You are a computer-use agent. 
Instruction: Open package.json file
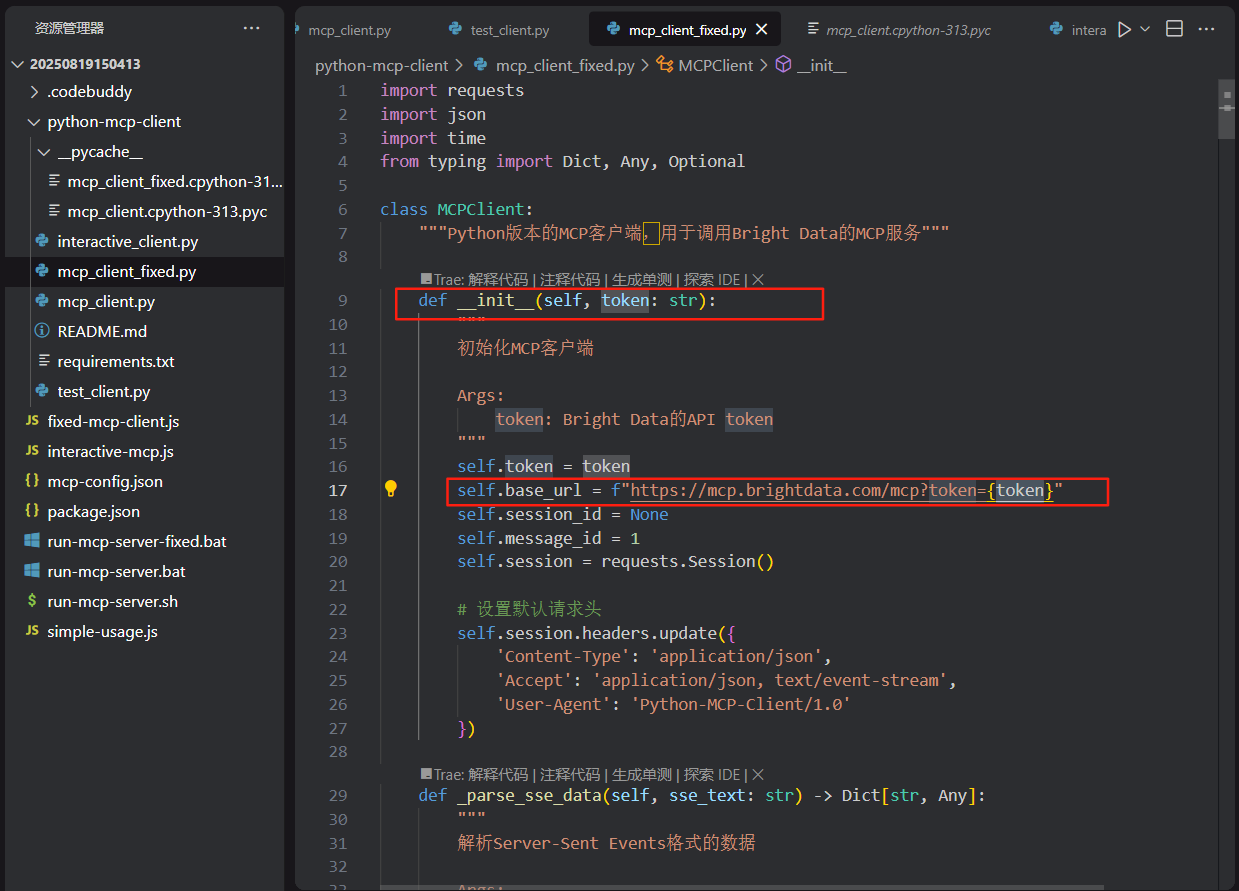pos(93,512)
